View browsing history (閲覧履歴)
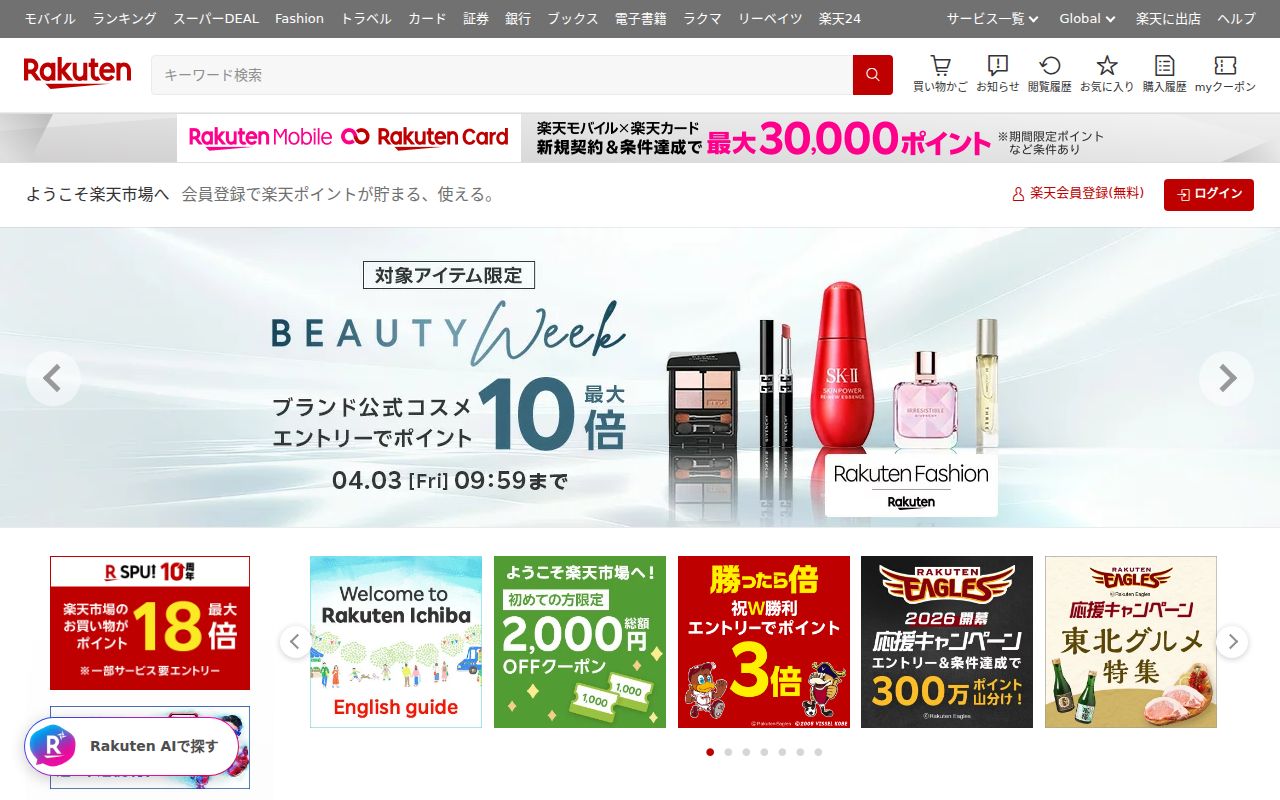The width and height of the screenshot is (1280, 800). coord(1050,75)
